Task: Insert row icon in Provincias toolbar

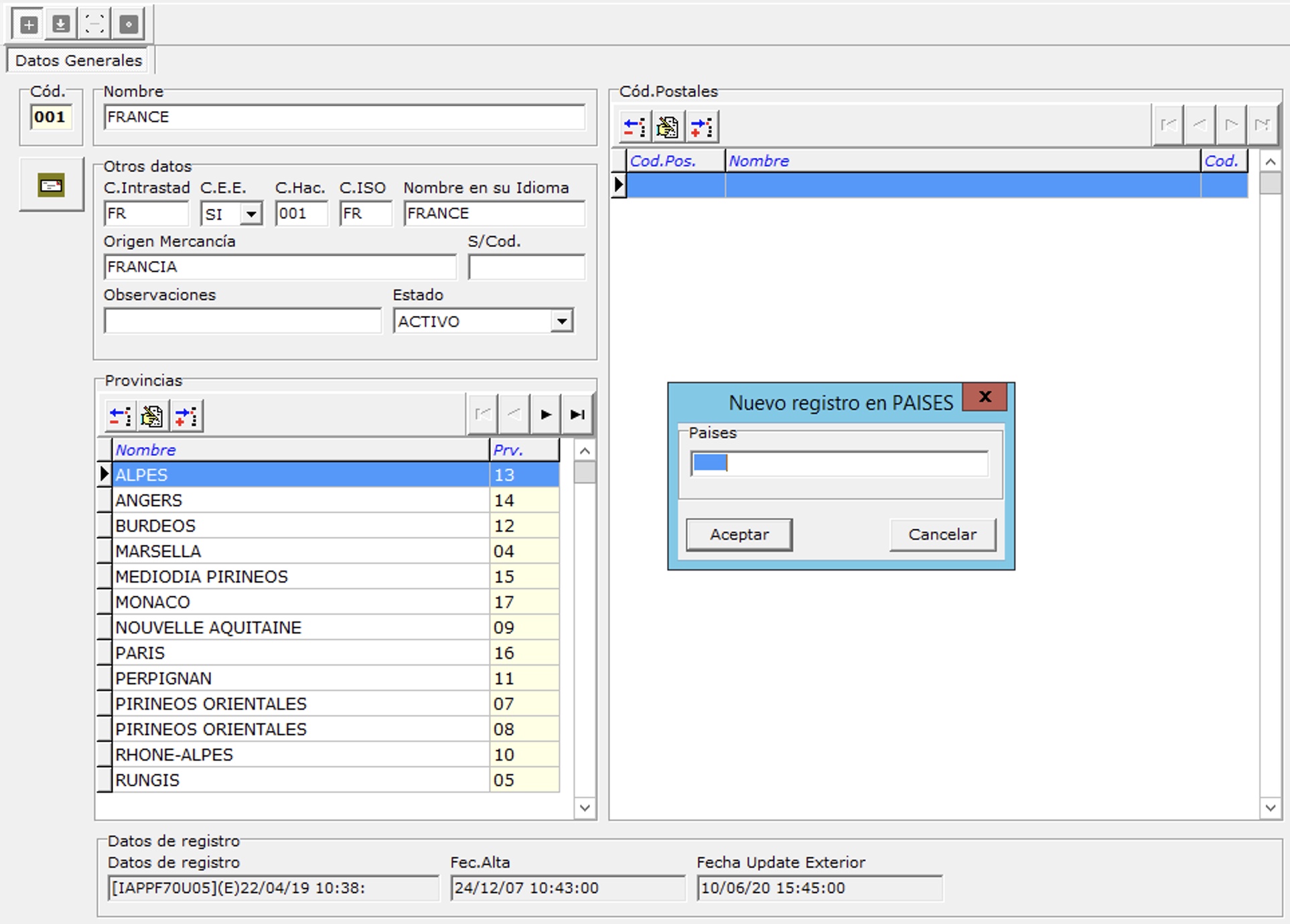Action: pos(186,416)
